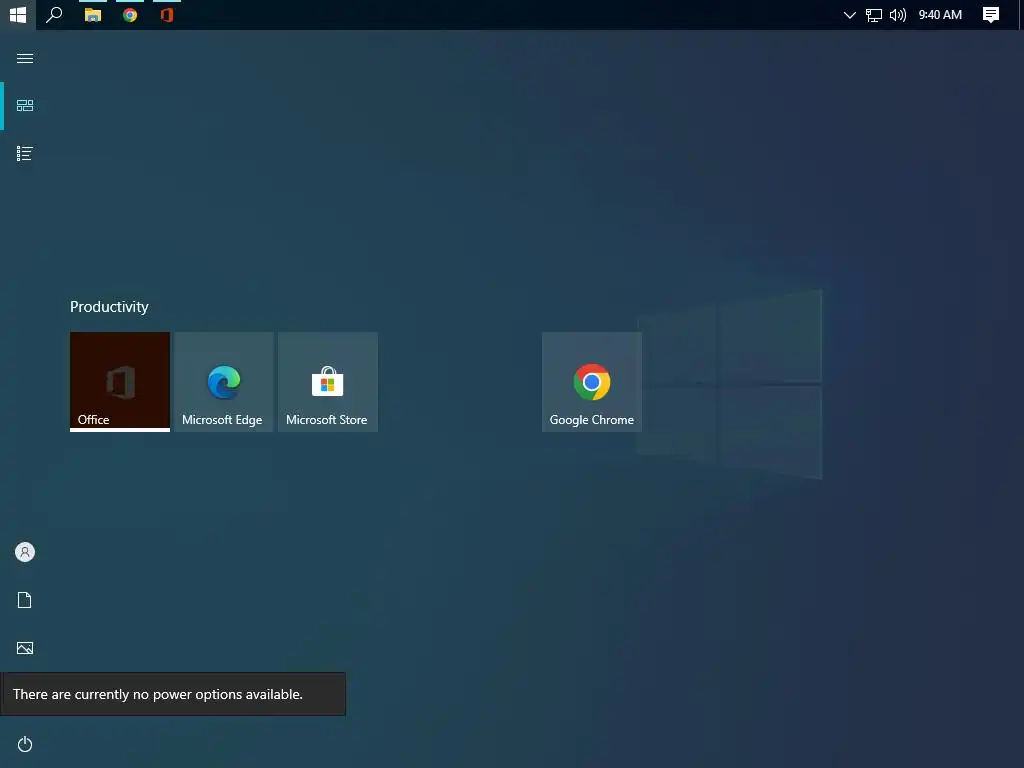The height and width of the screenshot is (768, 1024).
Task: Click the Productivity group heading
Action: tap(109, 307)
